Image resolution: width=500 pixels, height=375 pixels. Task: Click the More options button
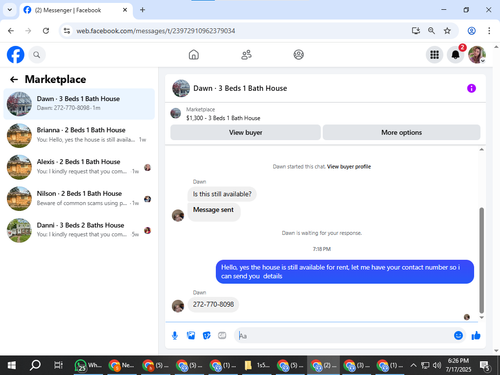tap(401, 133)
